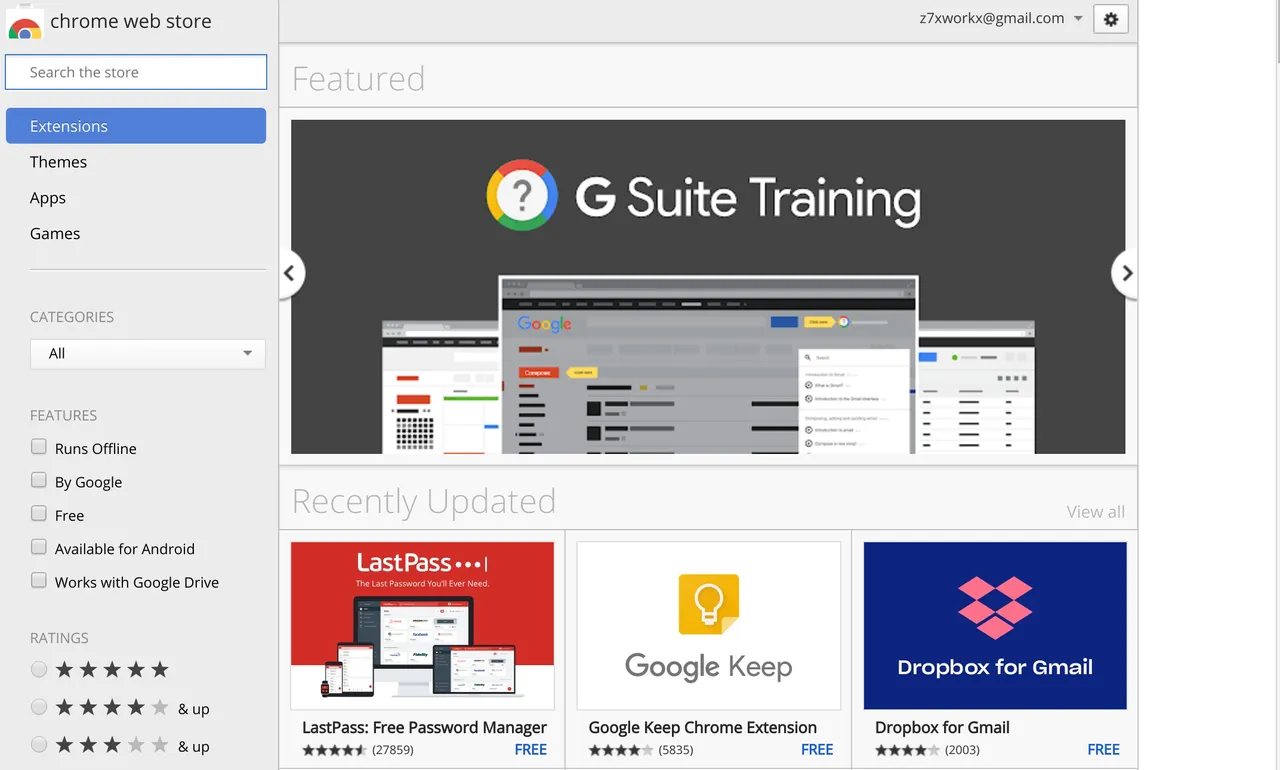
Task: Check the By Google filter
Action: (39, 480)
